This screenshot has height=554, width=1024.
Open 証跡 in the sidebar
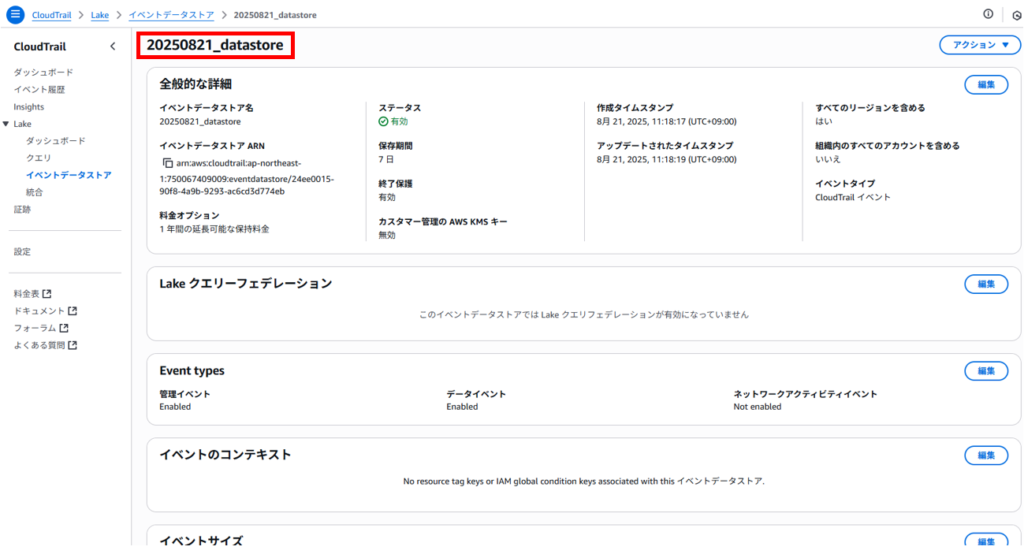22,210
